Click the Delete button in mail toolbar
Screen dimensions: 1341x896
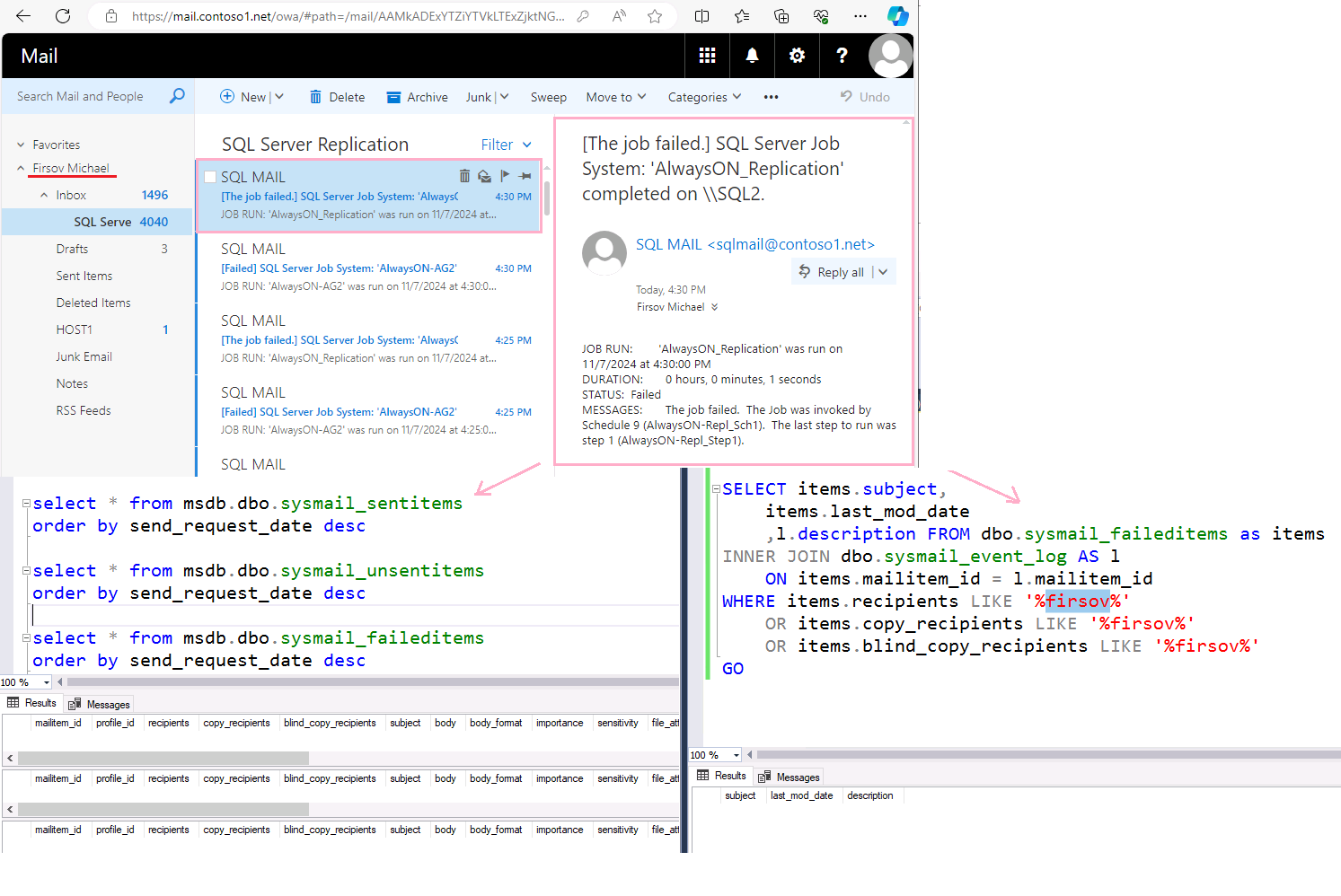(337, 97)
